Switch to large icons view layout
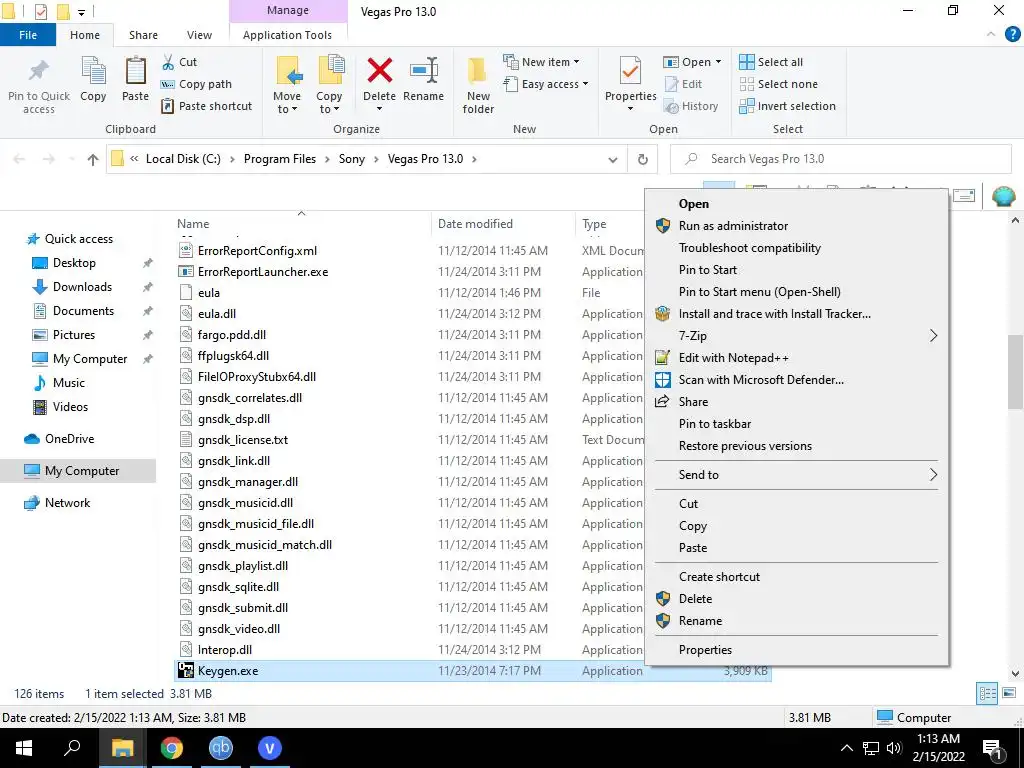This screenshot has width=1024, height=768. tap(1009, 694)
